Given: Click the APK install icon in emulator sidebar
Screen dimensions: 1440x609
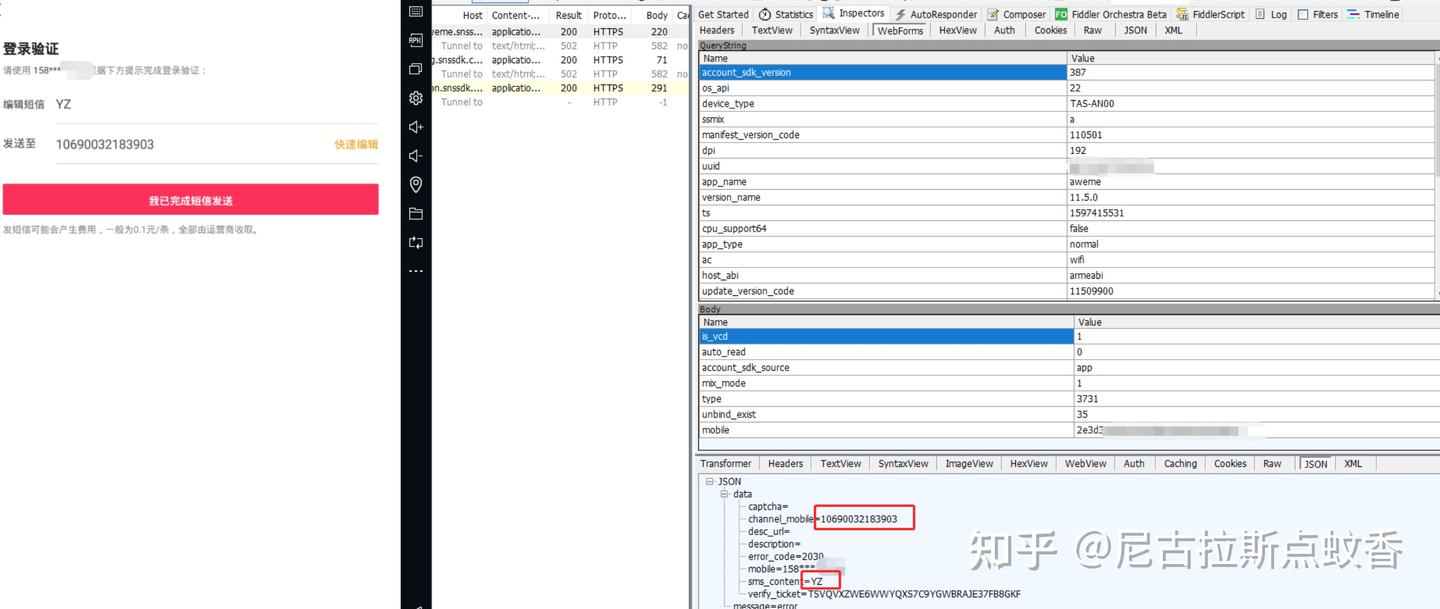Looking at the screenshot, I should [x=416, y=41].
